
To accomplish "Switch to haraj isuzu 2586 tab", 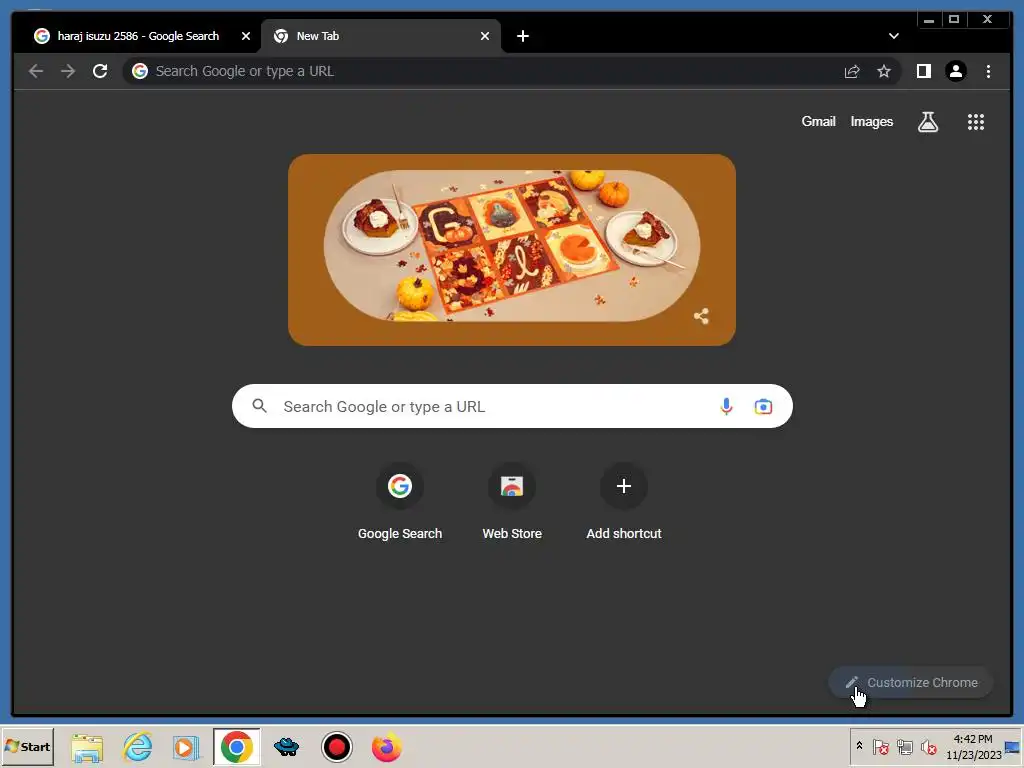I will (x=138, y=36).
